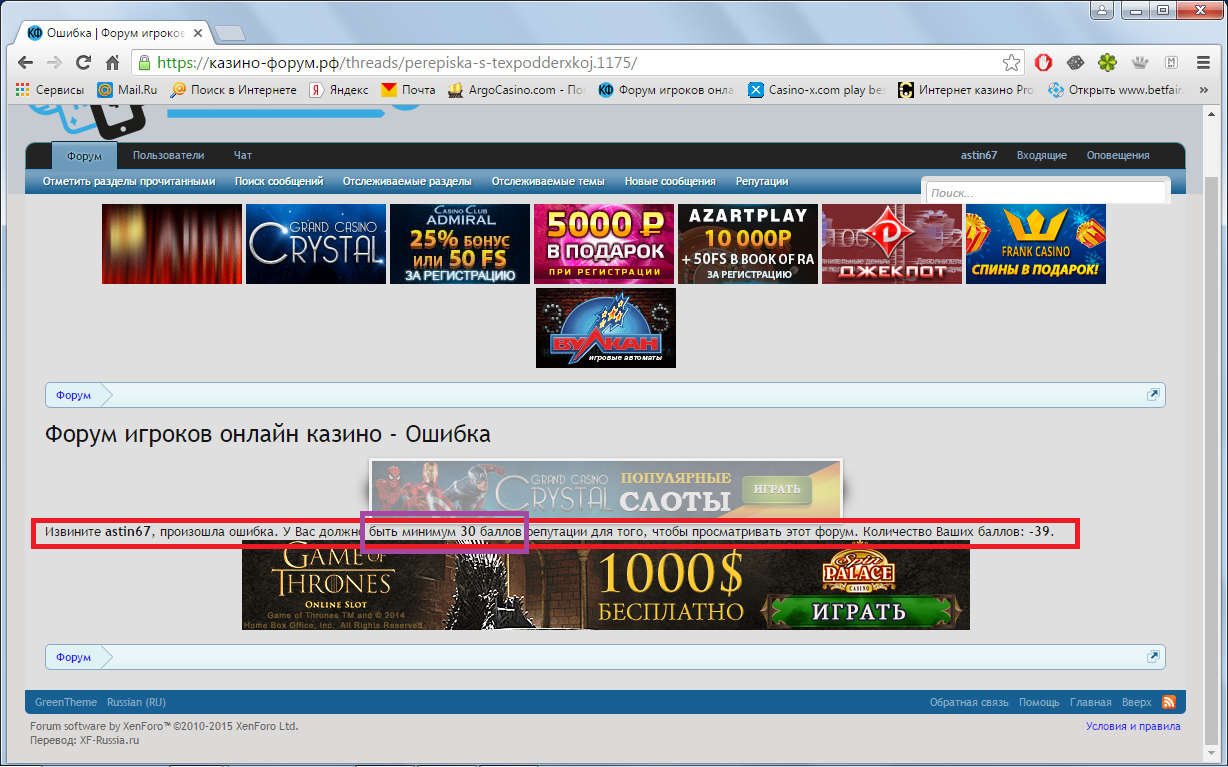1228x767 pixels.
Task: Click the address bar URL
Action: click(x=397, y=62)
